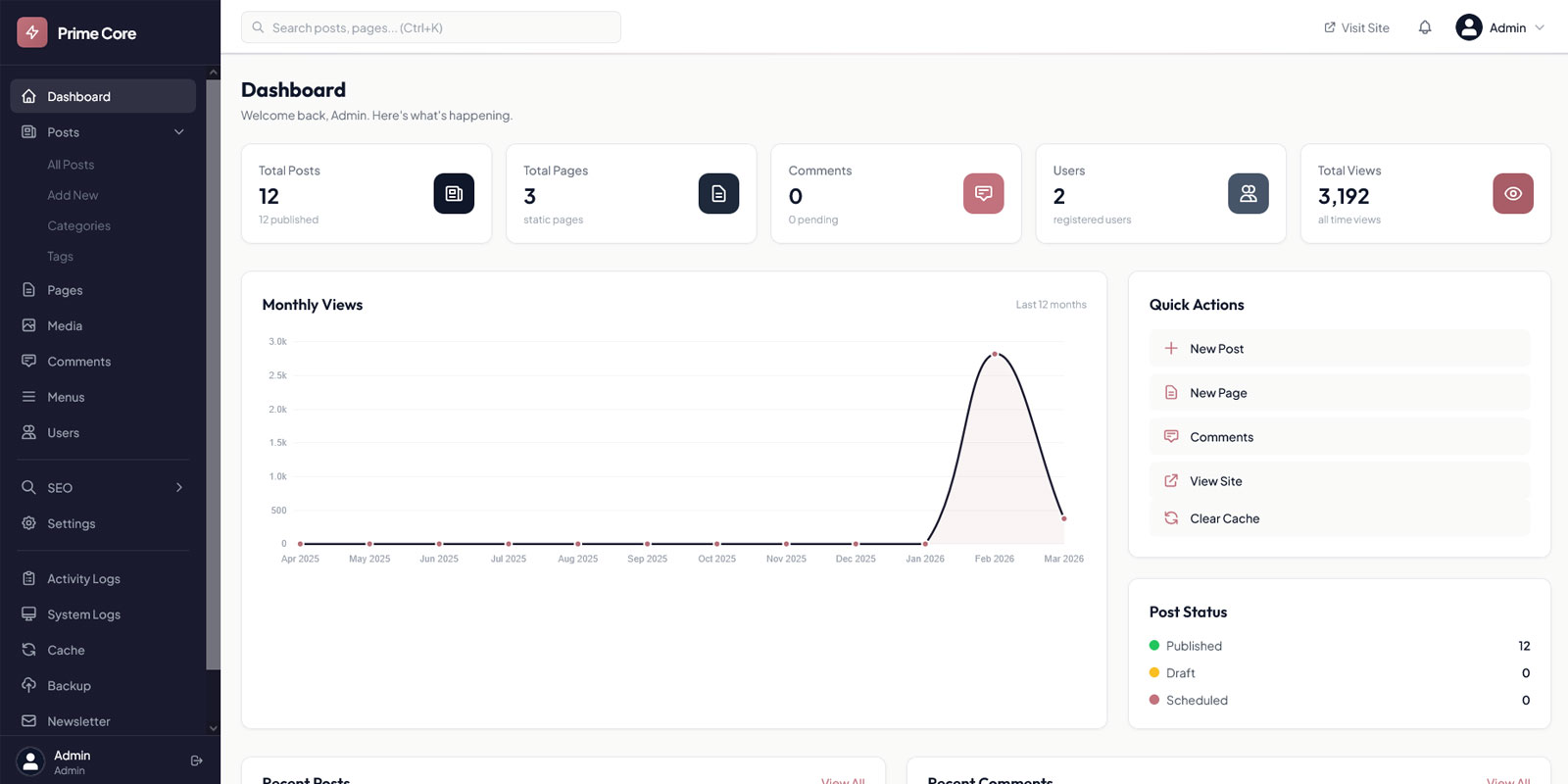Expand the SEO sidebar section
Screen dimensions: 1568x784
(179, 487)
